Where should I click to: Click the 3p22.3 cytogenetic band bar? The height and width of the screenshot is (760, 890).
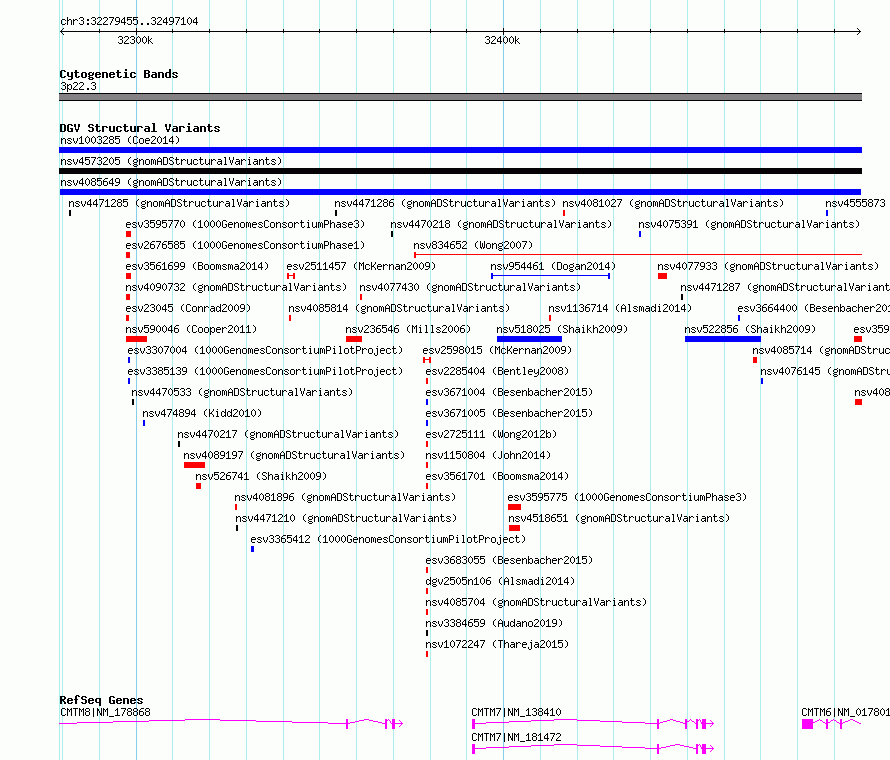[x=460, y=97]
